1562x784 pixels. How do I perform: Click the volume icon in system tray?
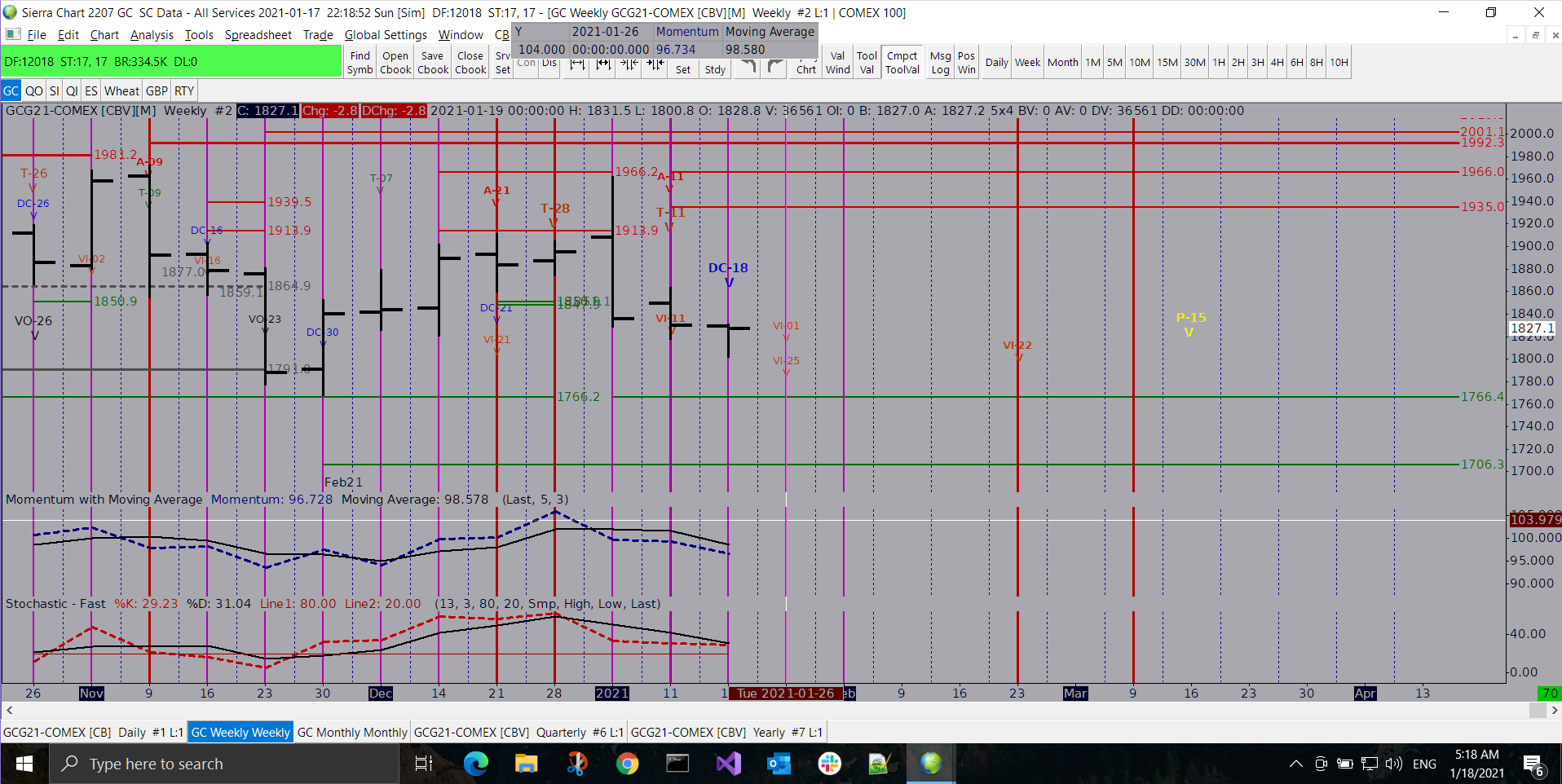pyautogui.click(x=1394, y=764)
